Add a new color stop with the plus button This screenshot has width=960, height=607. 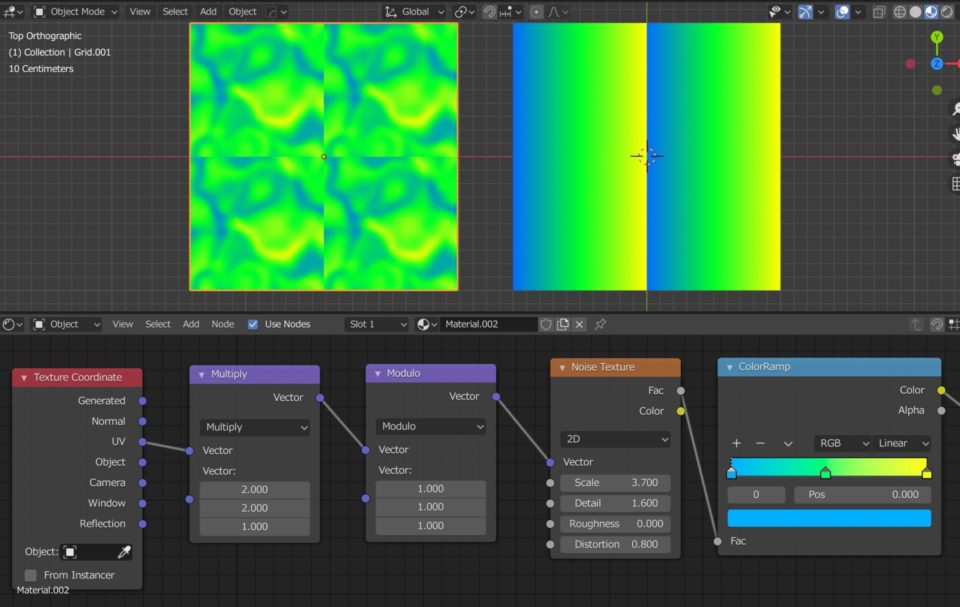click(x=738, y=443)
